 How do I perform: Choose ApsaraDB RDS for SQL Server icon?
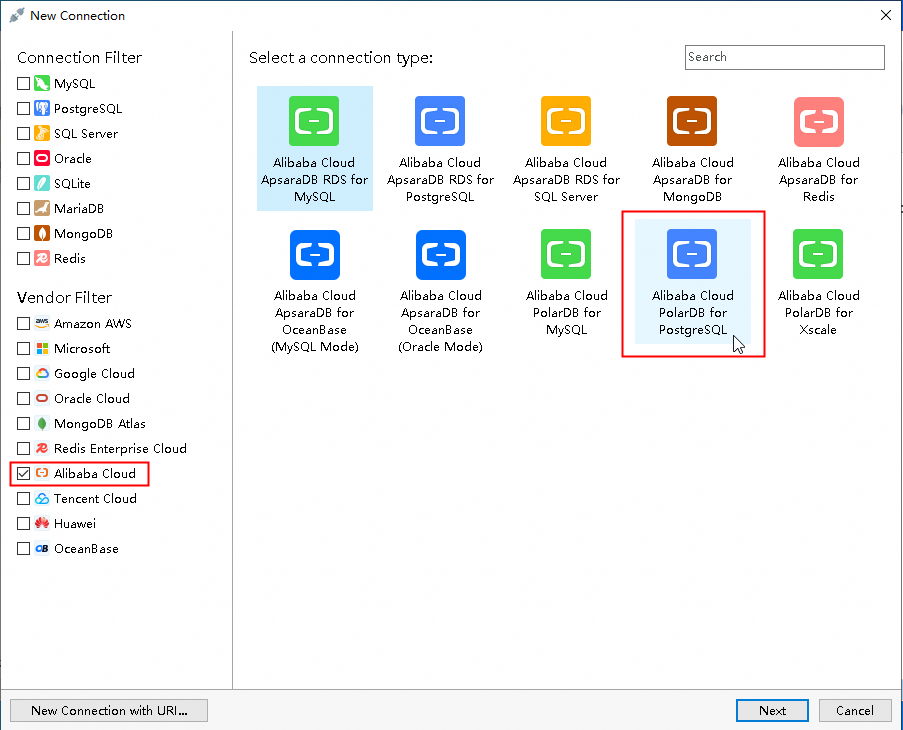566,121
